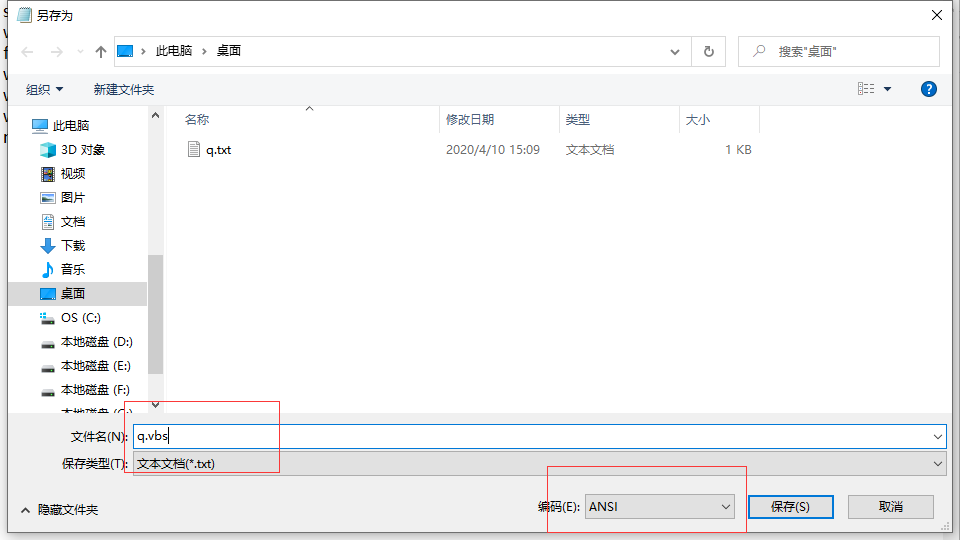Open 本地磁盘 (D:) in sidebar
The image size is (960, 540).
pos(86,342)
